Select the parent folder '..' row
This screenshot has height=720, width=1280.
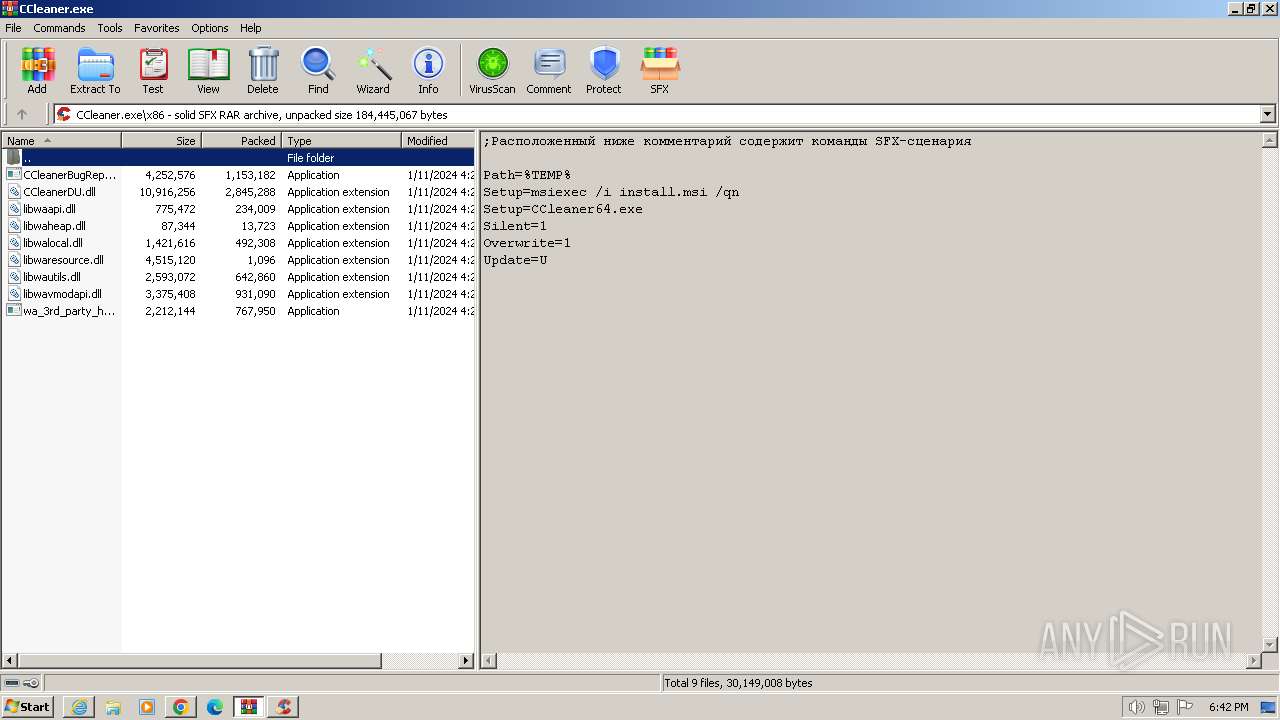click(238, 158)
